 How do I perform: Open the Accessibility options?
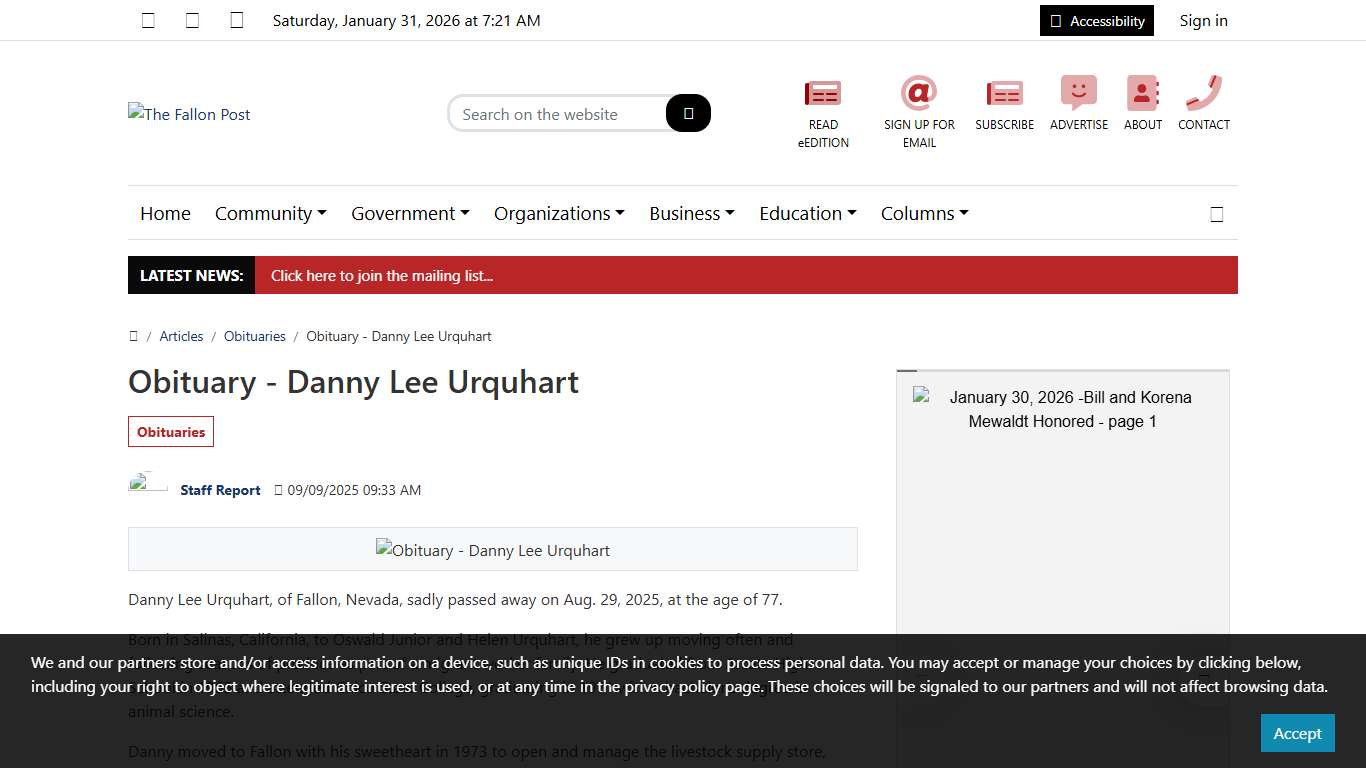point(1096,20)
